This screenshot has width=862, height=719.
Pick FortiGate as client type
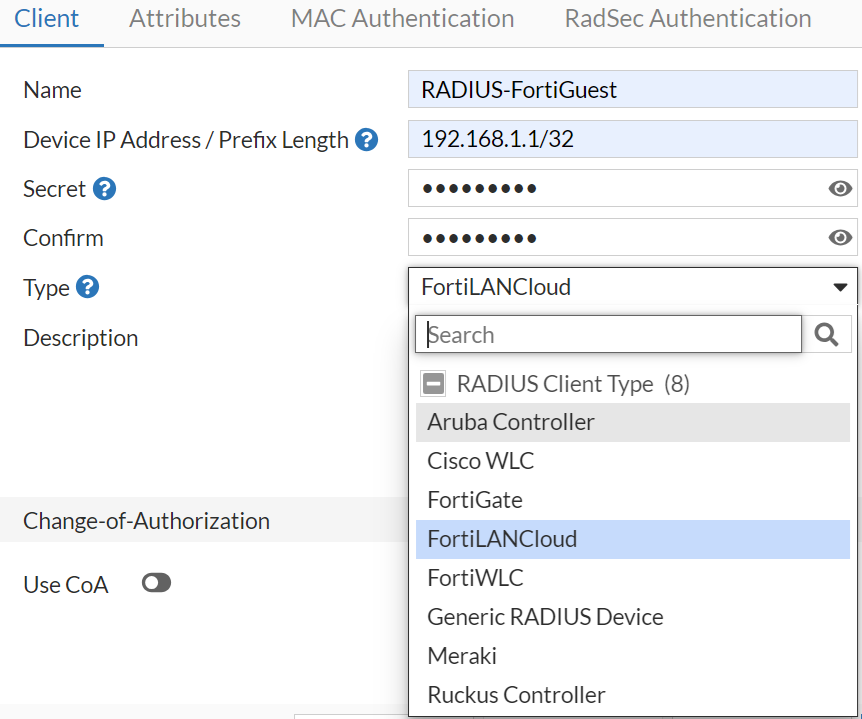pos(633,500)
